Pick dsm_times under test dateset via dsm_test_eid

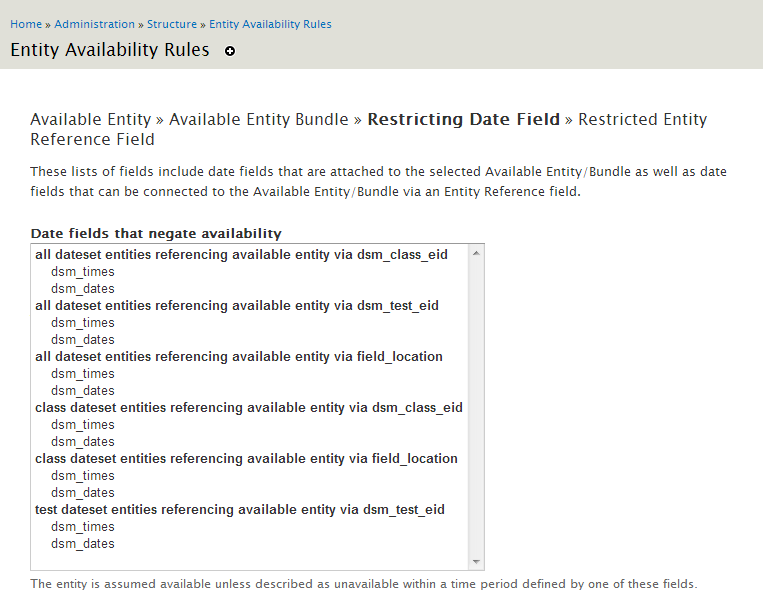83,527
